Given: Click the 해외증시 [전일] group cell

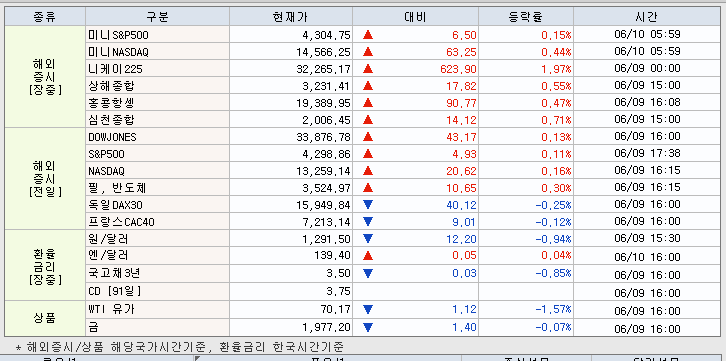Looking at the screenshot, I should [x=45, y=179].
